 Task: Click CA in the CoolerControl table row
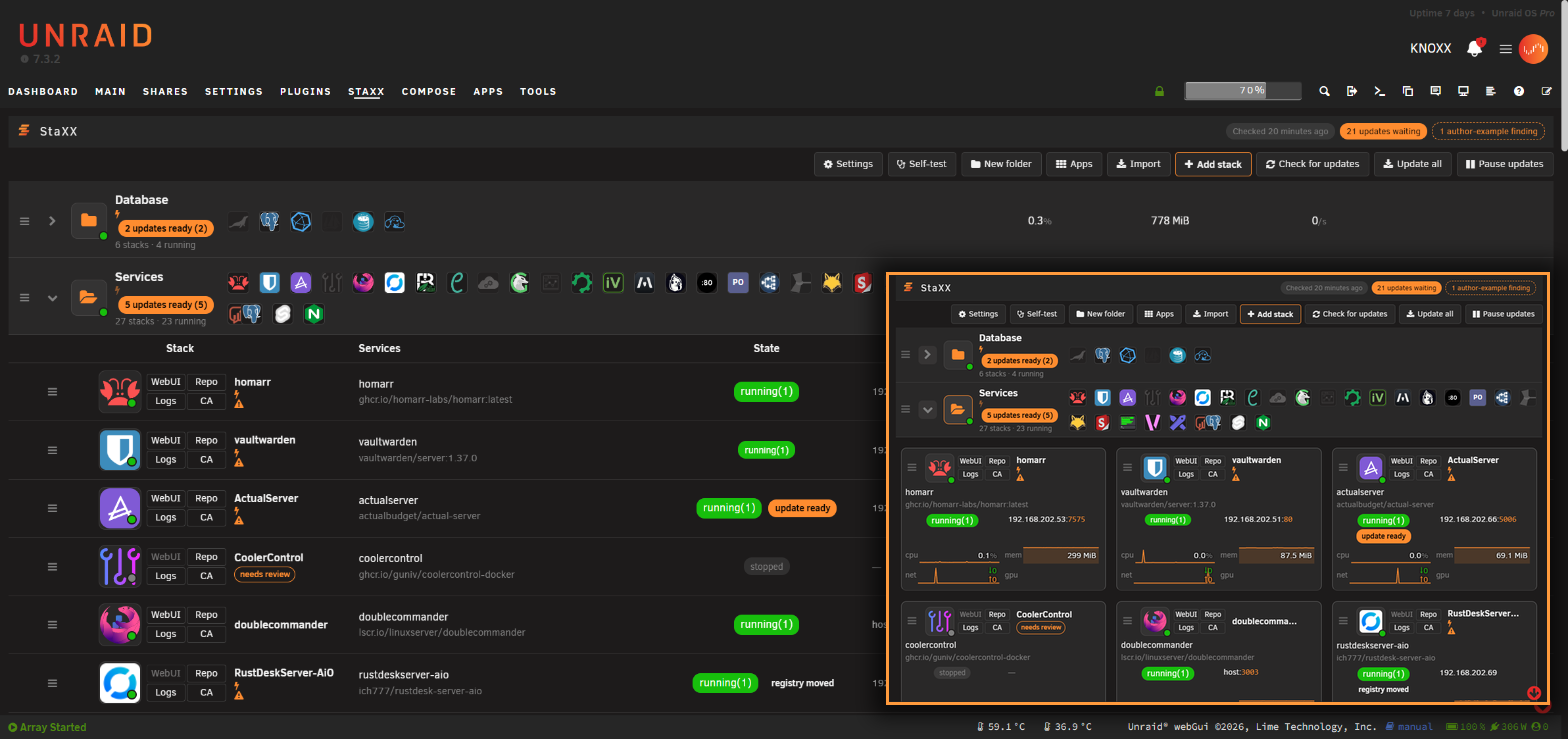(206, 576)
